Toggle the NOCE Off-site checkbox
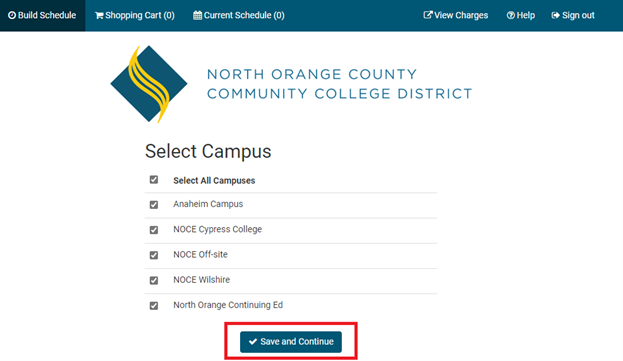Screen dimensions: 623x361 154,255
